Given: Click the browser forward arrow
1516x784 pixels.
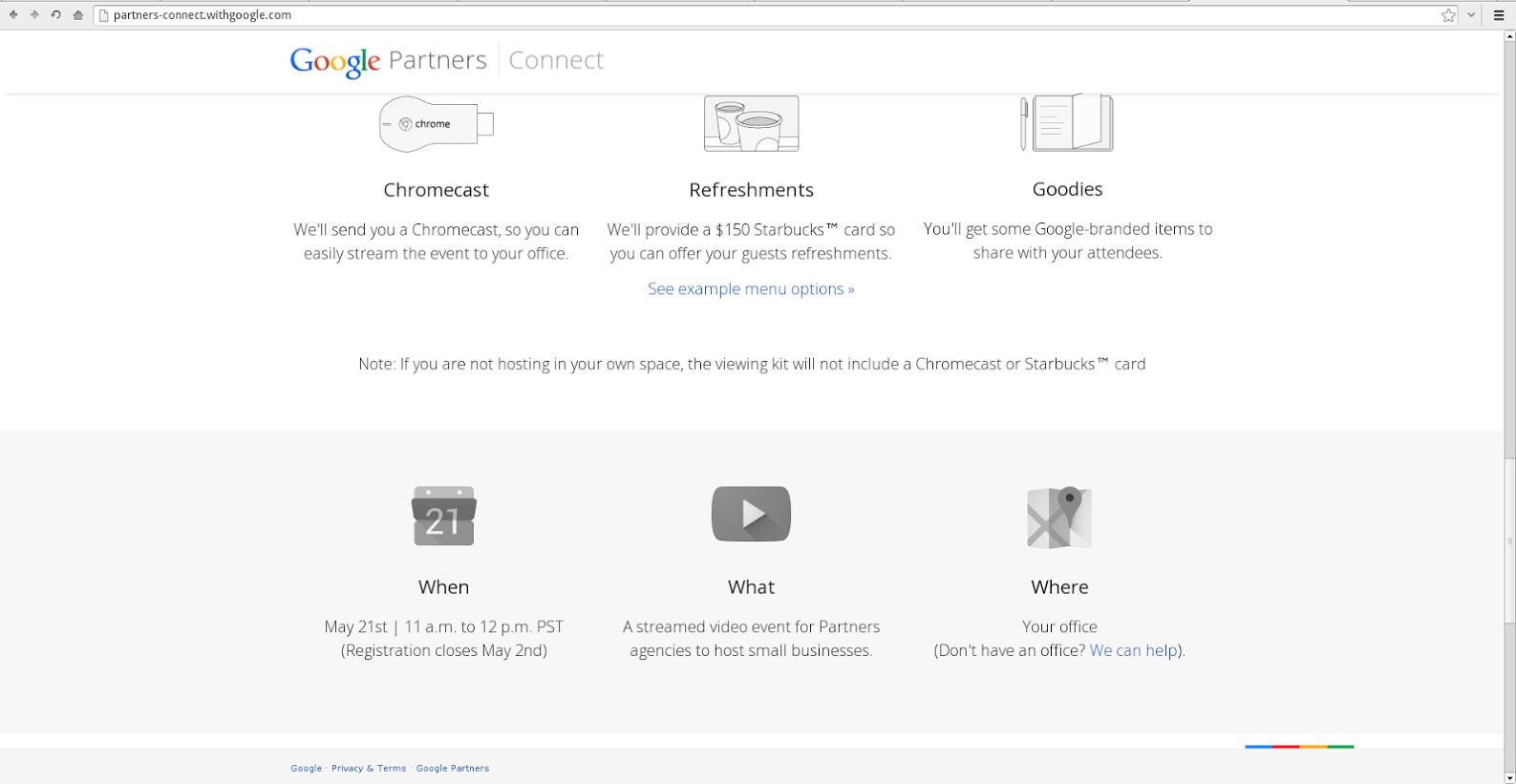Looking at the screenshot, I should tap(34, 15).
